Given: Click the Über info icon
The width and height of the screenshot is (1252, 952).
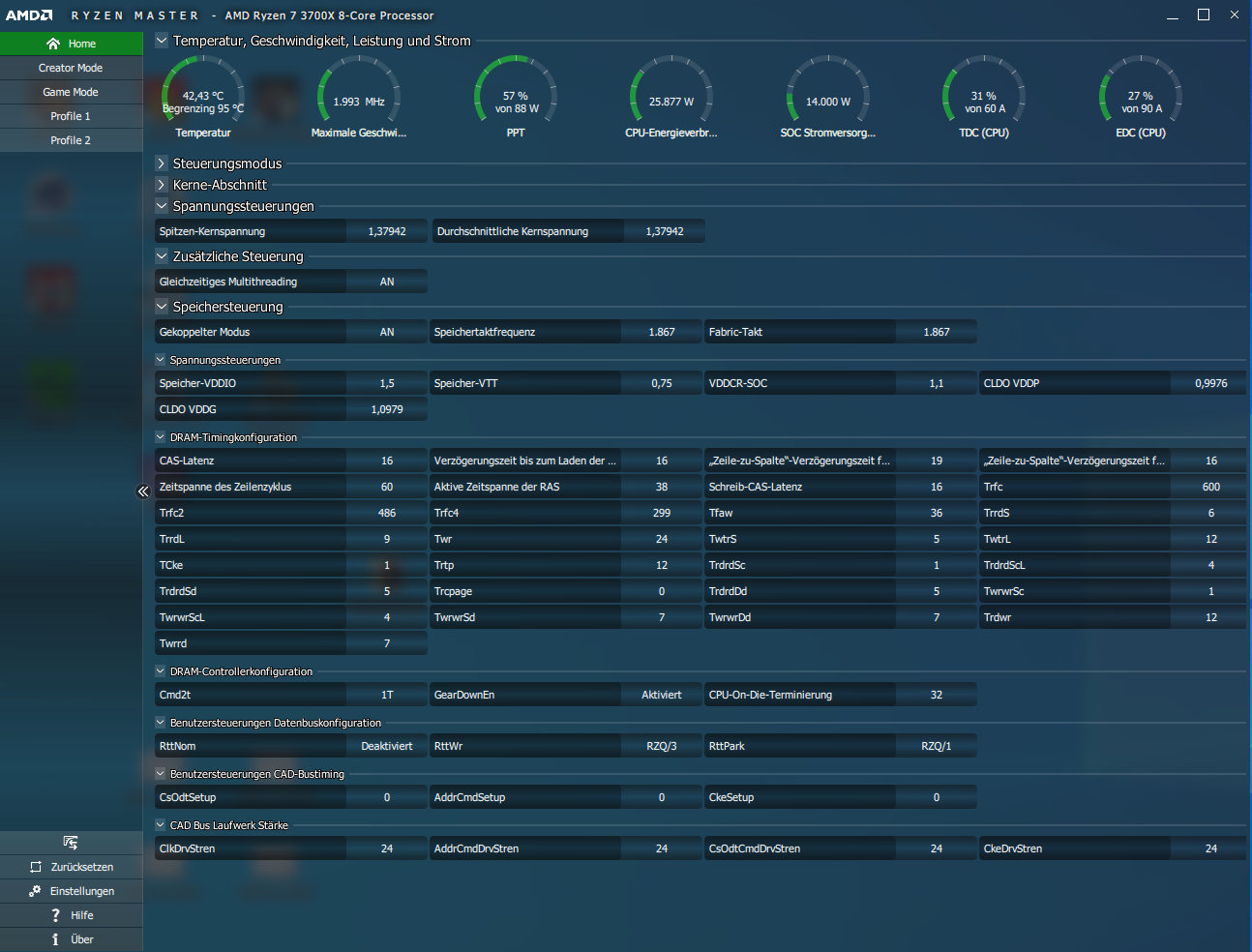Looking at the screenshot, I should [x=55, y=939].
